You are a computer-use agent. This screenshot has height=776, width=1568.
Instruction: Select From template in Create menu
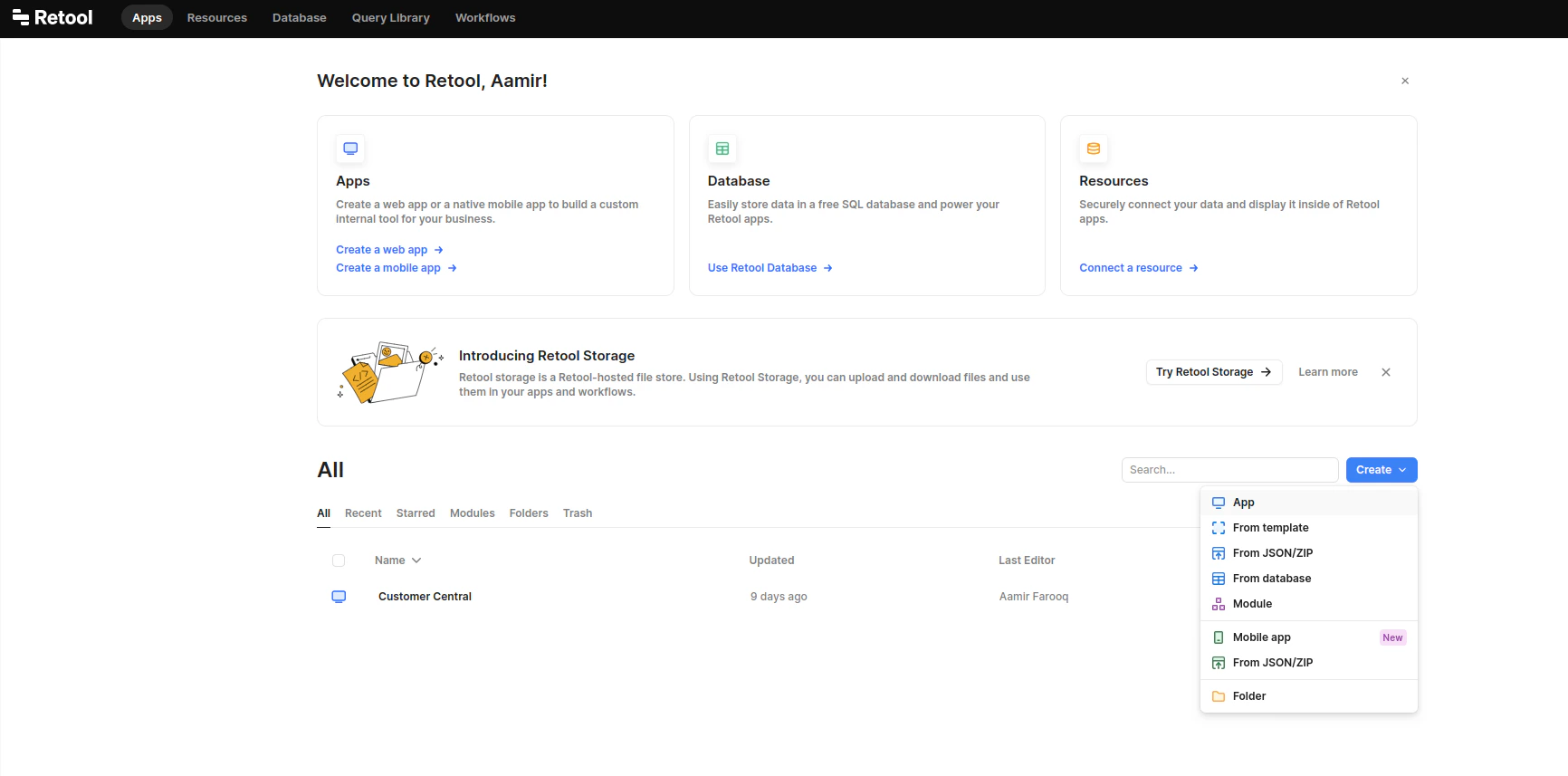pos(1309,528)
